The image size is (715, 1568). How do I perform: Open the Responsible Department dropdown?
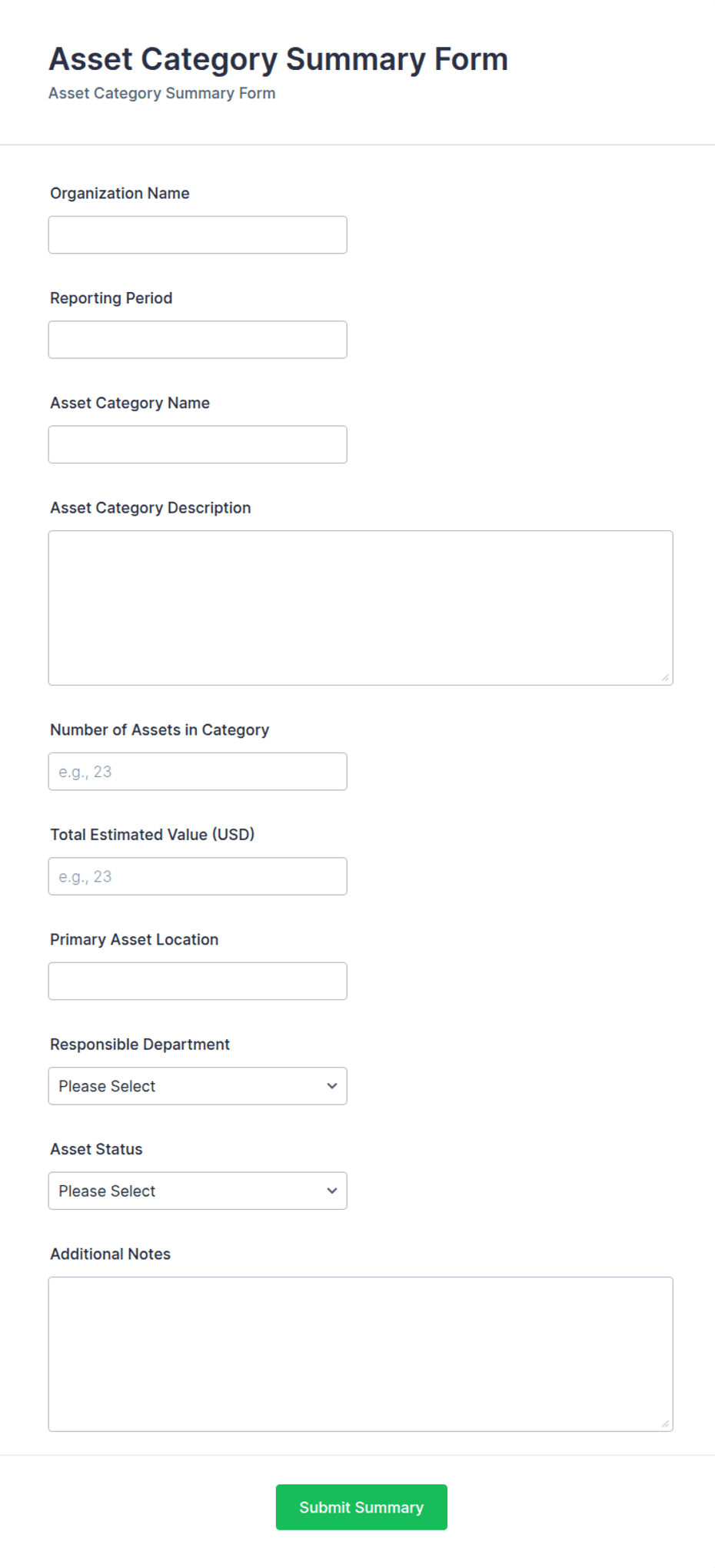[198, 1086]
